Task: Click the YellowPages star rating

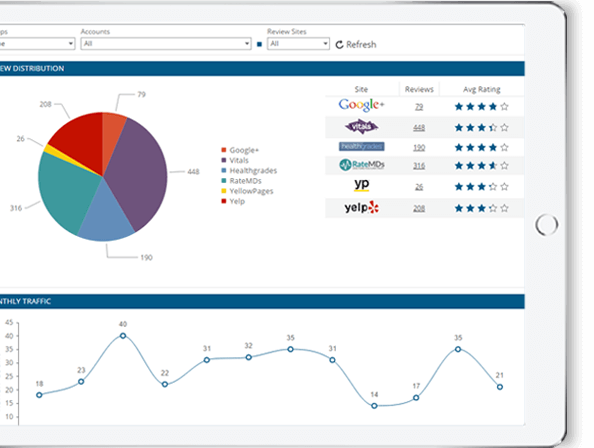Action: pyautogui.click(x=481, y=187)
